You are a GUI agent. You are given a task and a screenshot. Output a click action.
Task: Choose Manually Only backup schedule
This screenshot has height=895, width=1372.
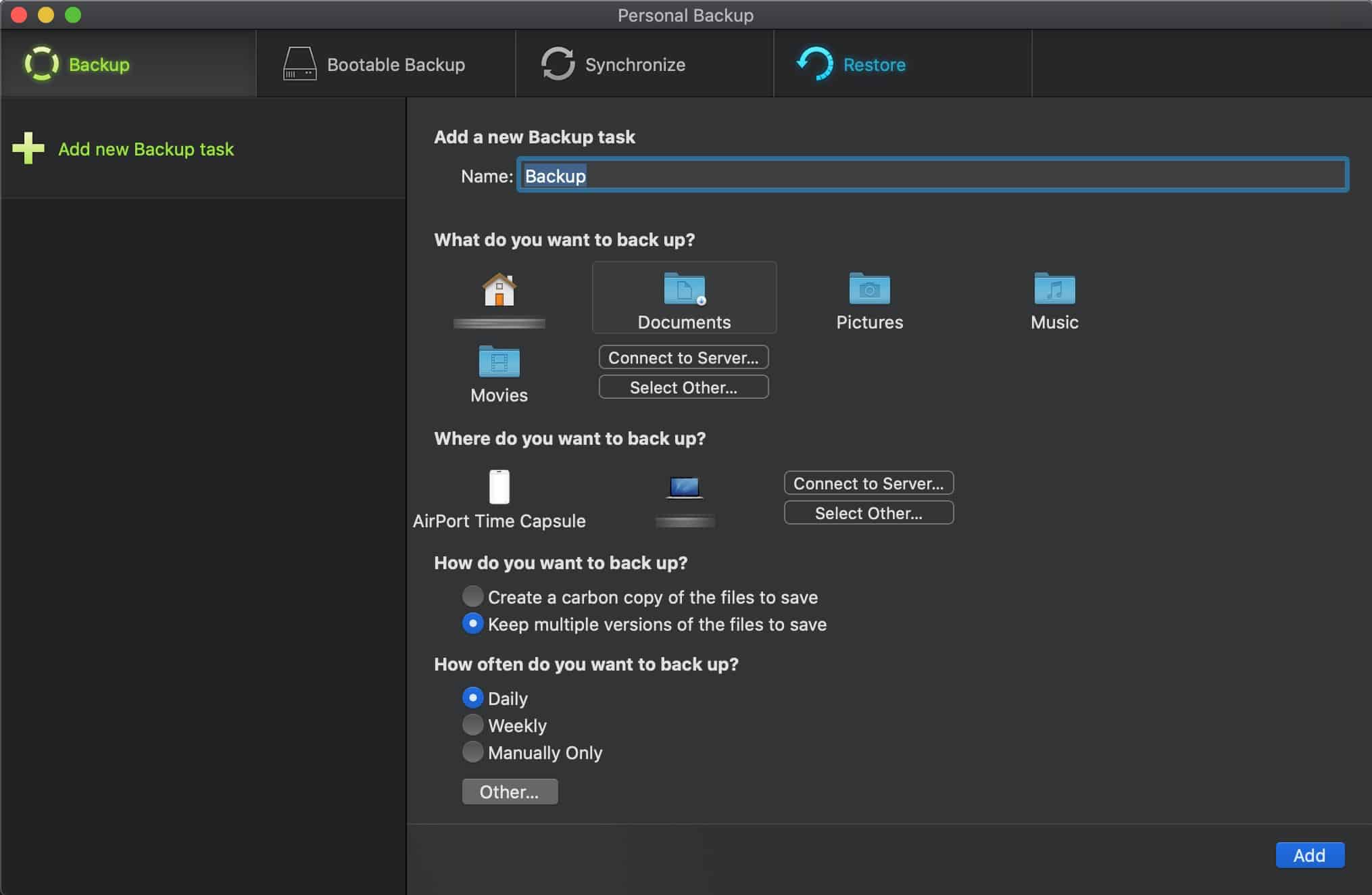472,752
